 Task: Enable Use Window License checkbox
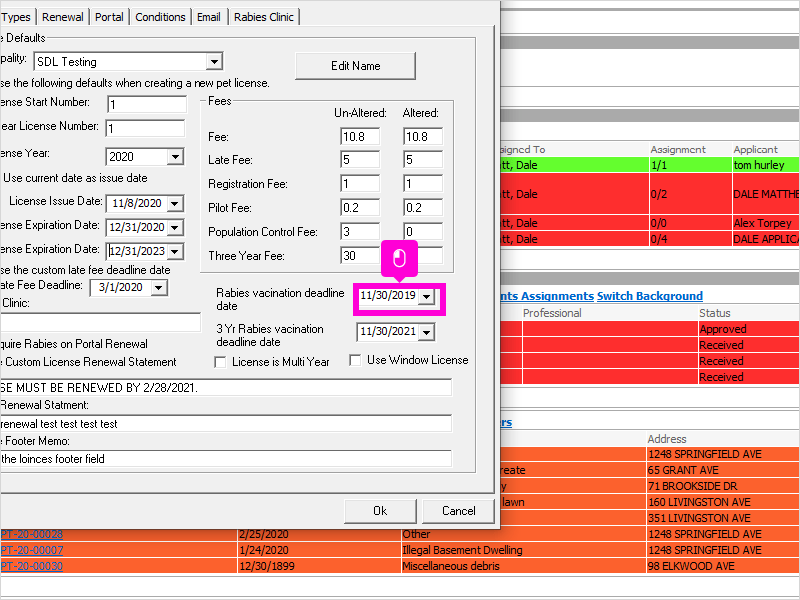[355, 360]
